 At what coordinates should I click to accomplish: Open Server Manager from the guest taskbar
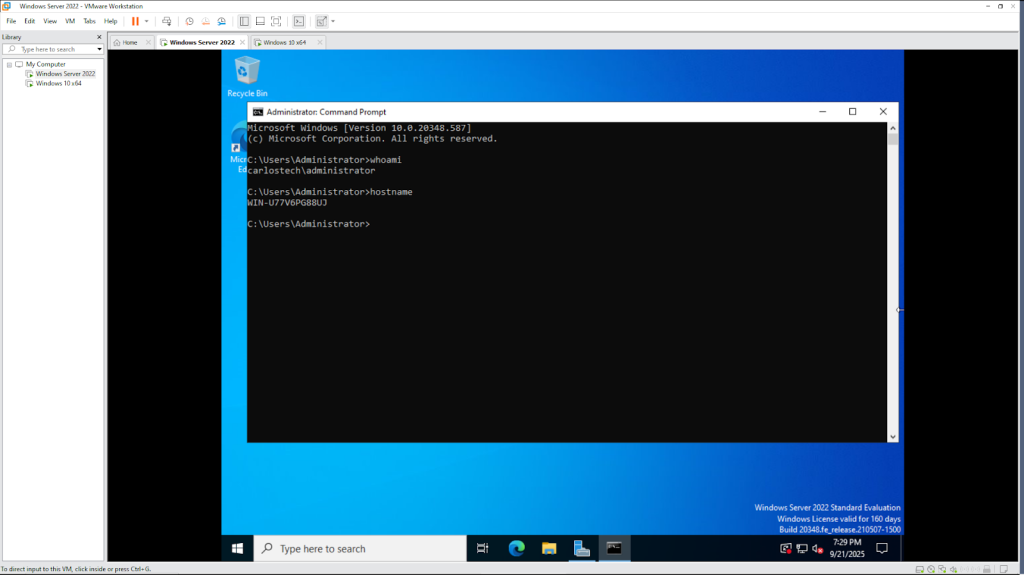pos(581,548)
